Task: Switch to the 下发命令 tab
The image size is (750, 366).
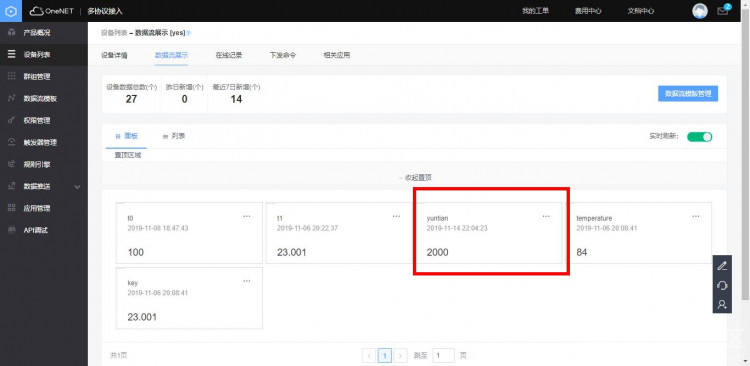Action: coord(283,55)
